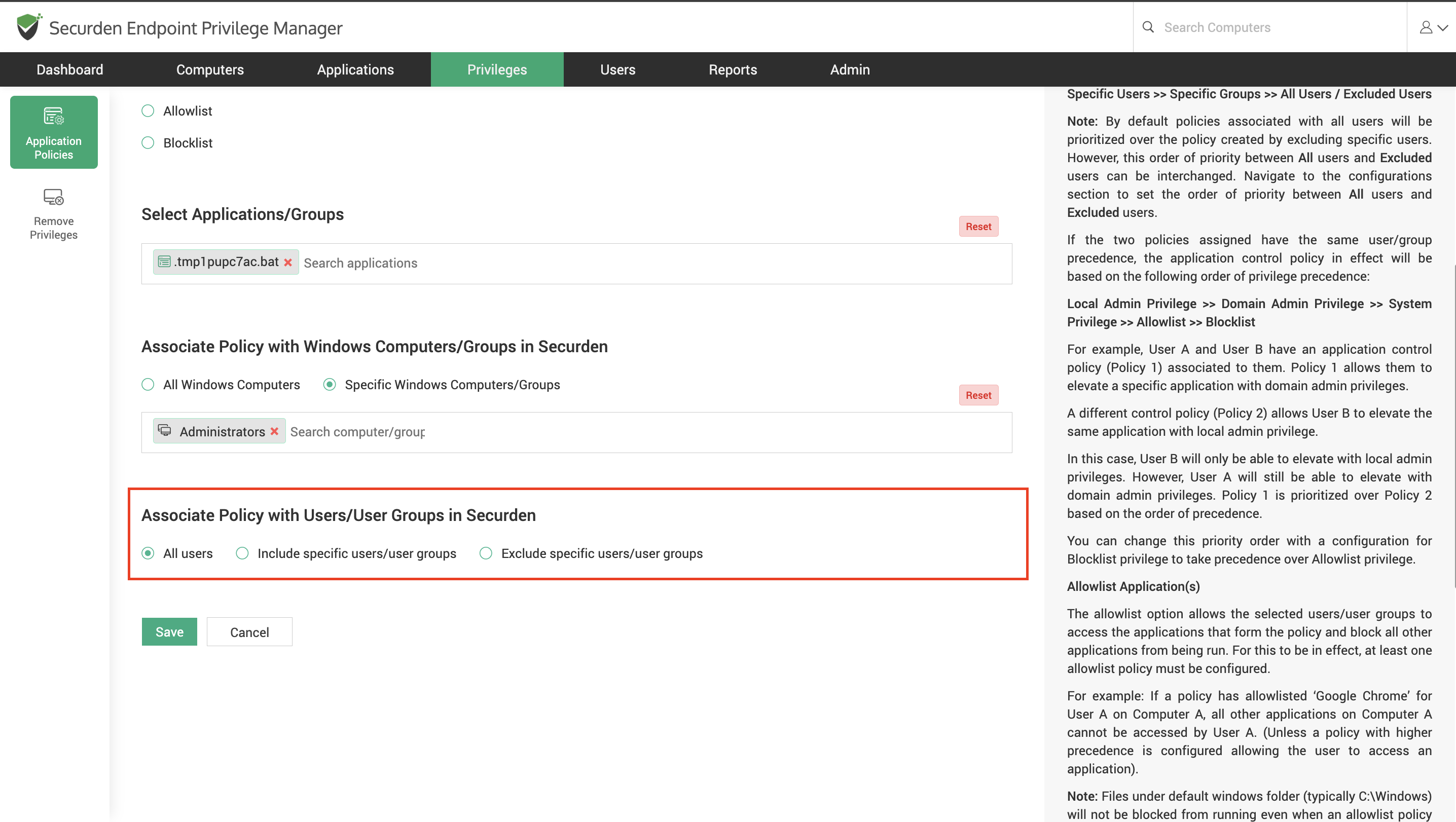Viewport: 1456px width, 822px height.
Task: Go to the Dashboard tab
Action: pos(70,69)
